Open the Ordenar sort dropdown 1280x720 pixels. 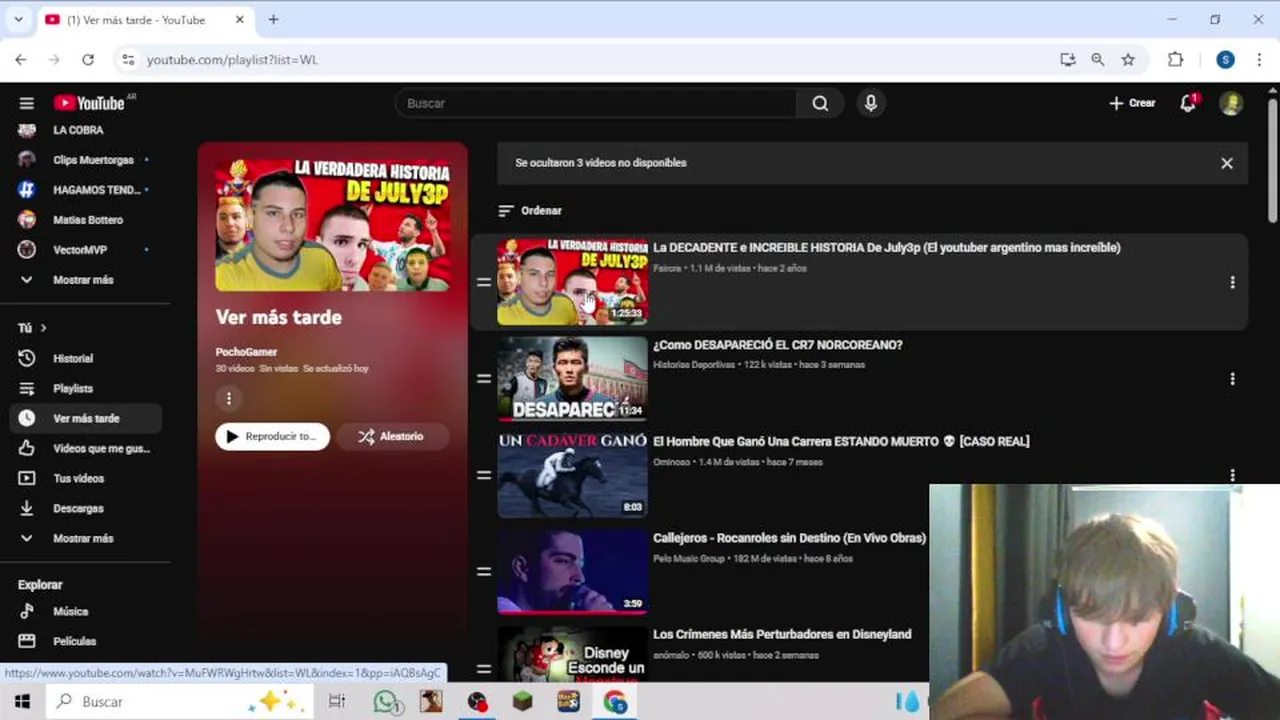pos(530,211)
